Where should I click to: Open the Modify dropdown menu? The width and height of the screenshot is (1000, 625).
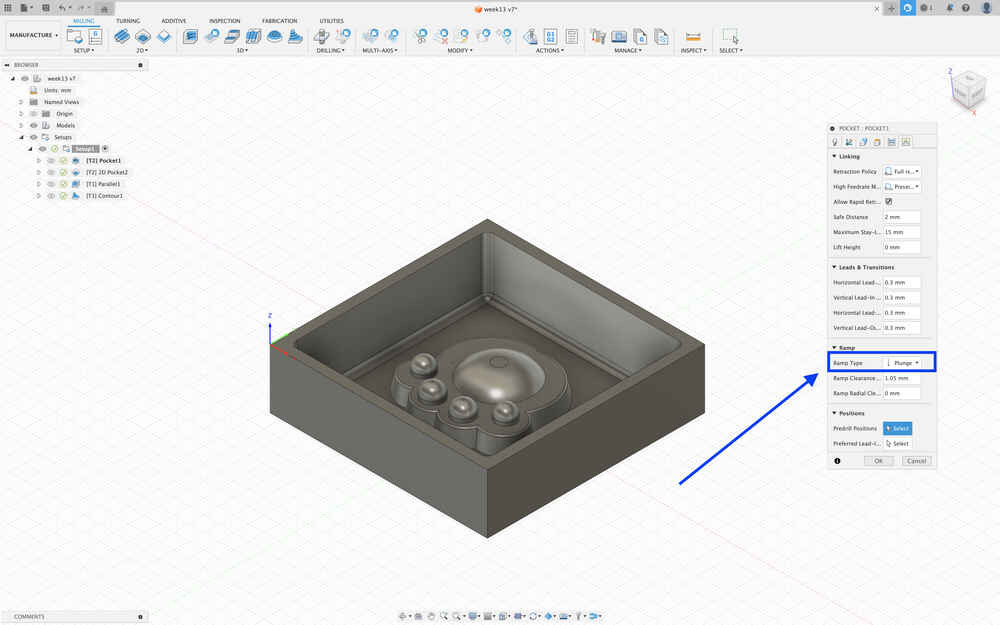point(460,50)
